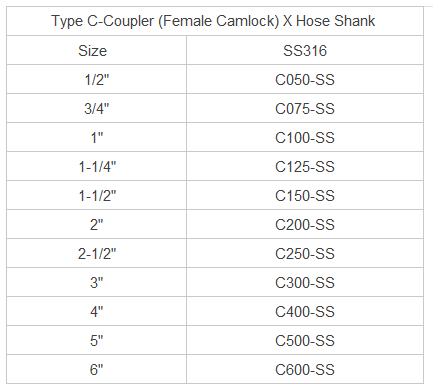Click the 1/2" size cell
The width and height of the screenshot is (433, 391).
click(x=97, y=80)
